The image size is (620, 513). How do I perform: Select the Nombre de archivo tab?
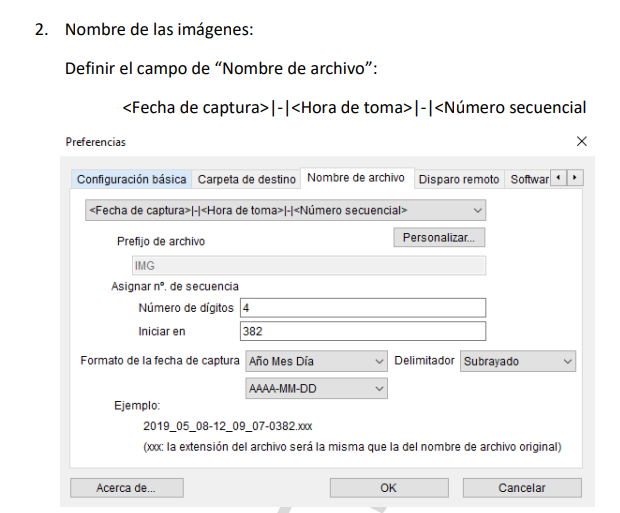356,178
